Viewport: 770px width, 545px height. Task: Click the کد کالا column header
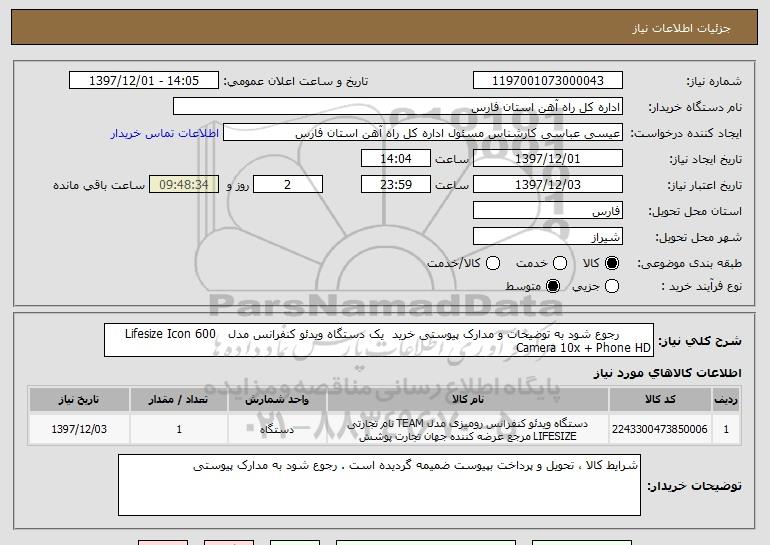pos(660,400)
